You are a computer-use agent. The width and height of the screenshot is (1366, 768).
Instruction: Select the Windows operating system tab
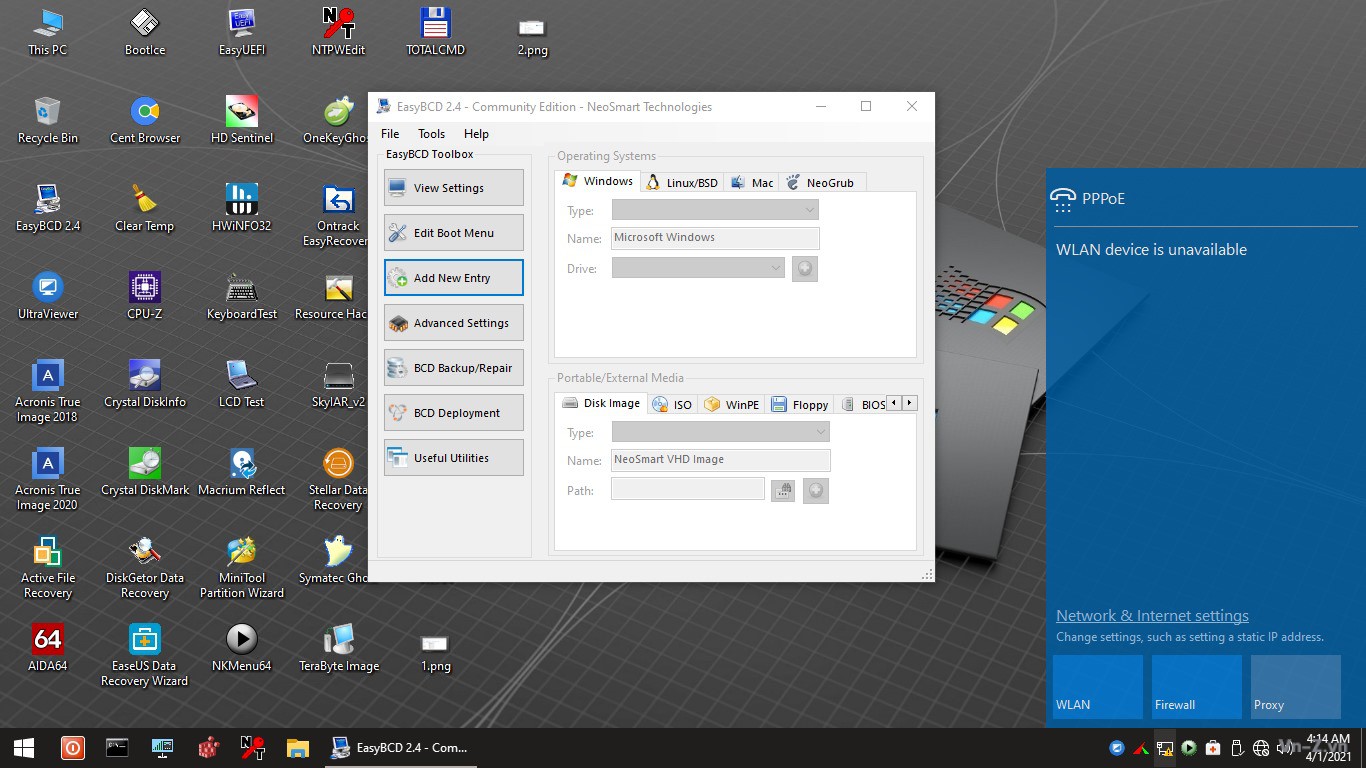click(598, 181)
